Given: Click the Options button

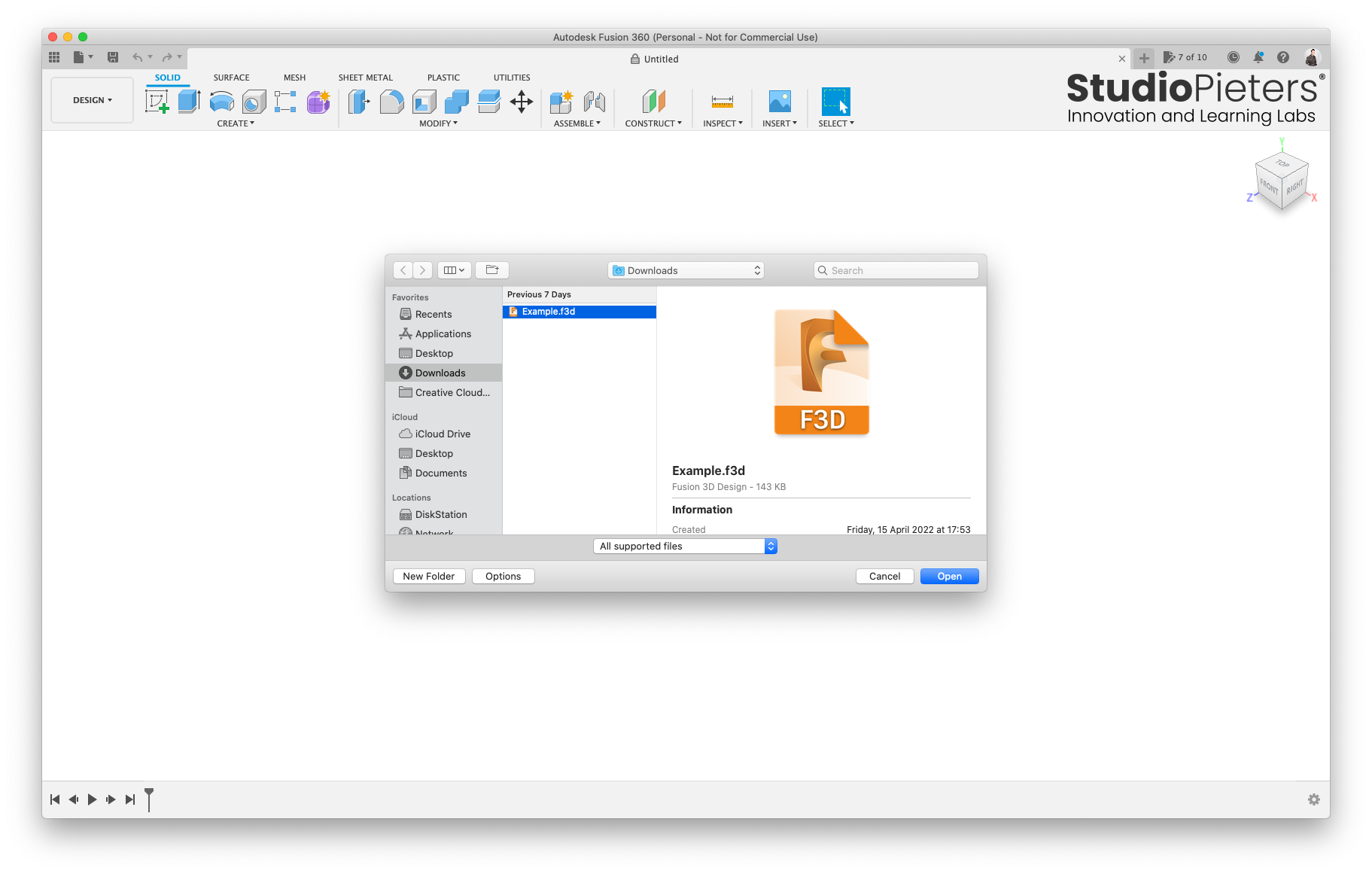Looking at the screenshot, I should 503,577.
